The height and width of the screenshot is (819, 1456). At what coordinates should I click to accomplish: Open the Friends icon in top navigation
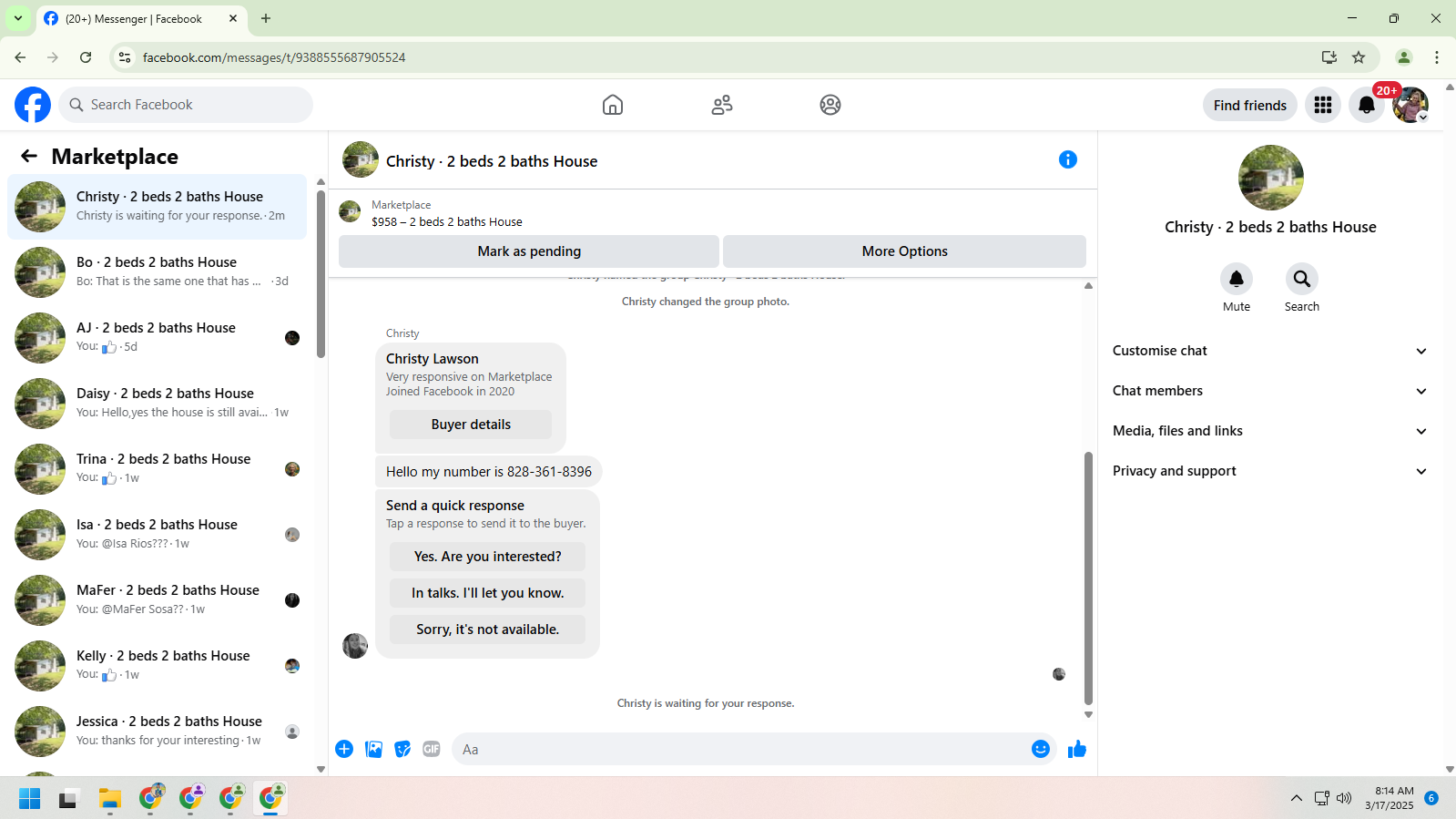[722, 105]
